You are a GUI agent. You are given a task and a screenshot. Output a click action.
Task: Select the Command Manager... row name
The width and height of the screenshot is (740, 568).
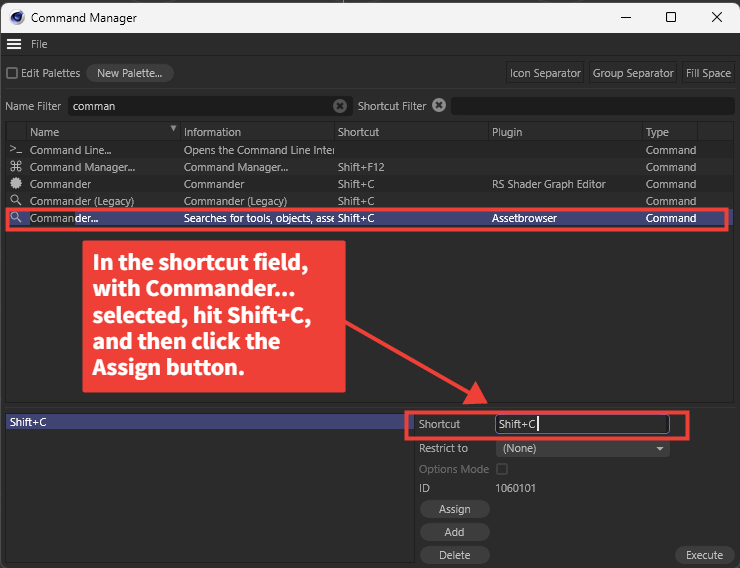pos(83,167)
